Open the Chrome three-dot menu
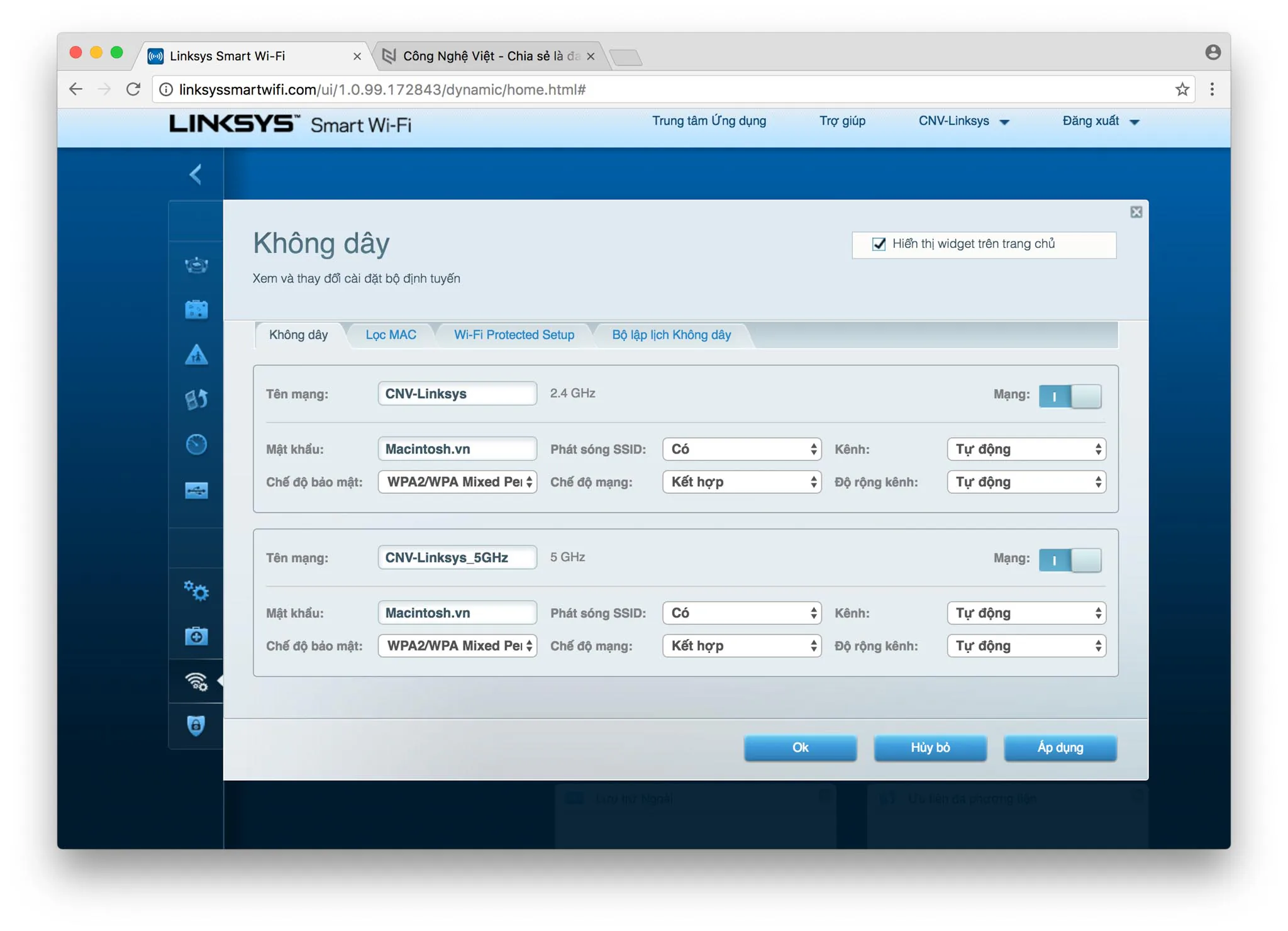1288x931 pixels. [x=1212, y=89]
